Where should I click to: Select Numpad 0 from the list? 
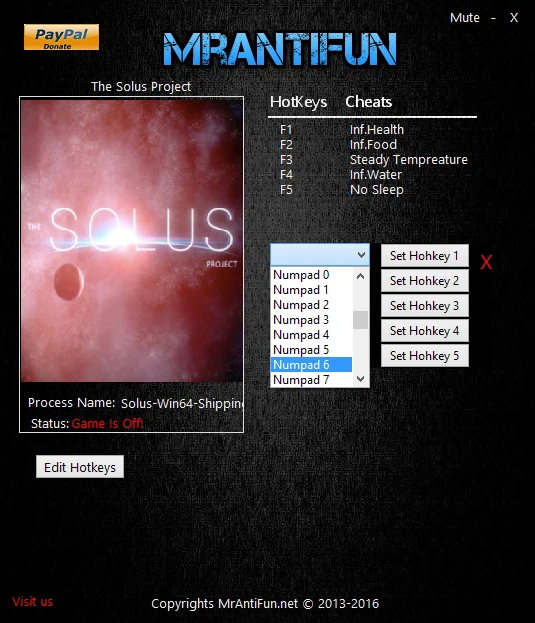pyautogui.click(x=311, y=275)
